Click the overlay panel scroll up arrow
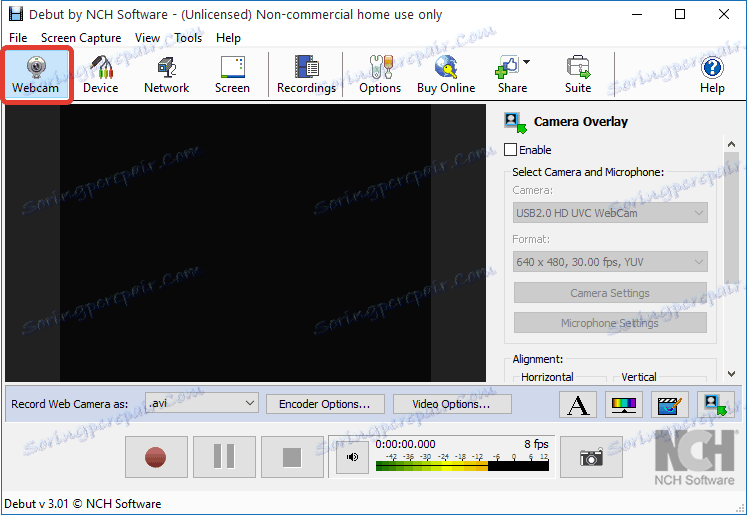 point(731,144)
